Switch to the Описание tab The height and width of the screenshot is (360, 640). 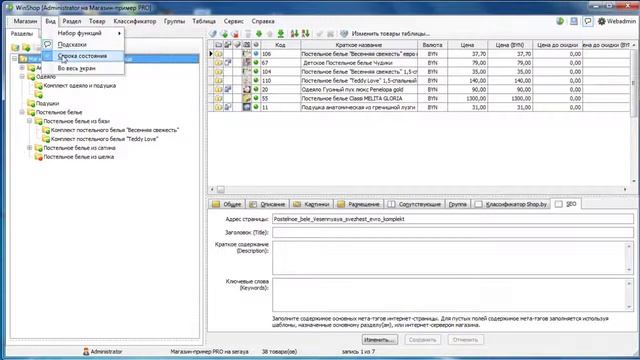(267, 204)
